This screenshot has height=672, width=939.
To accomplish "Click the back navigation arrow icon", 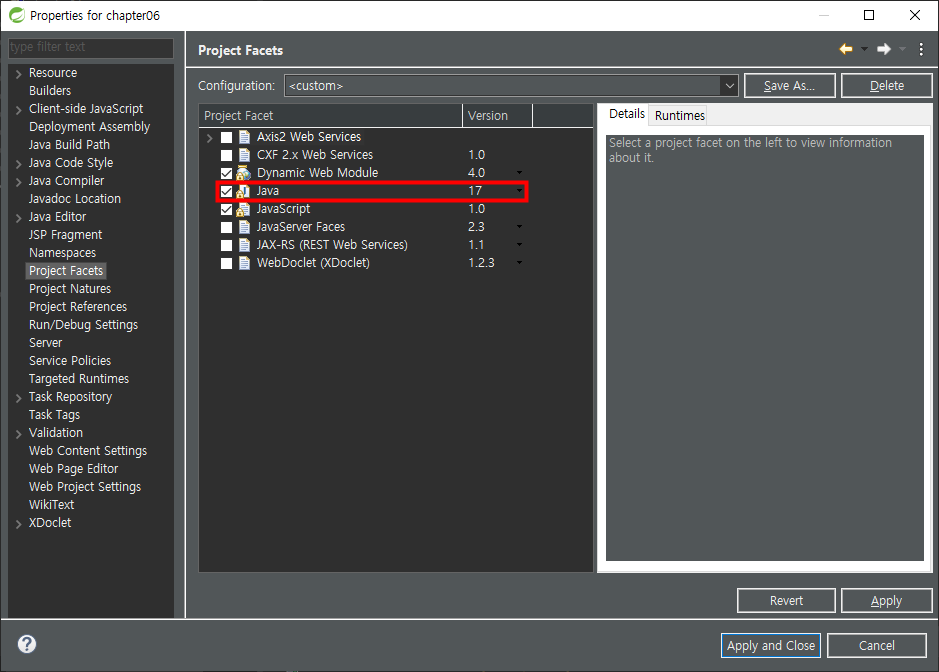I will [846, 49].
